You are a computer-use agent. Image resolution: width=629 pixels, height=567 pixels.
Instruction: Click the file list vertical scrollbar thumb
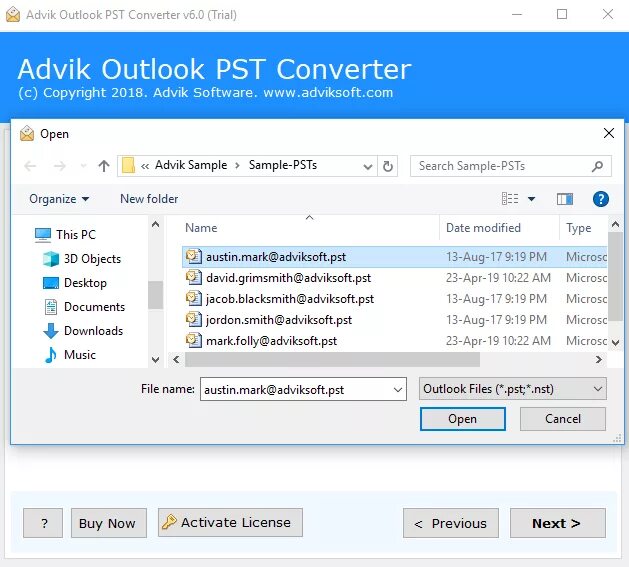(x=615, y=276)
